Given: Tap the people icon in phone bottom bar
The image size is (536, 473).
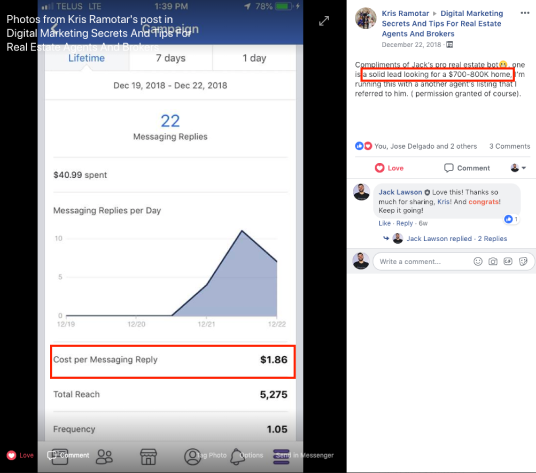Looking at the screenshot, I should coord(104,456).
